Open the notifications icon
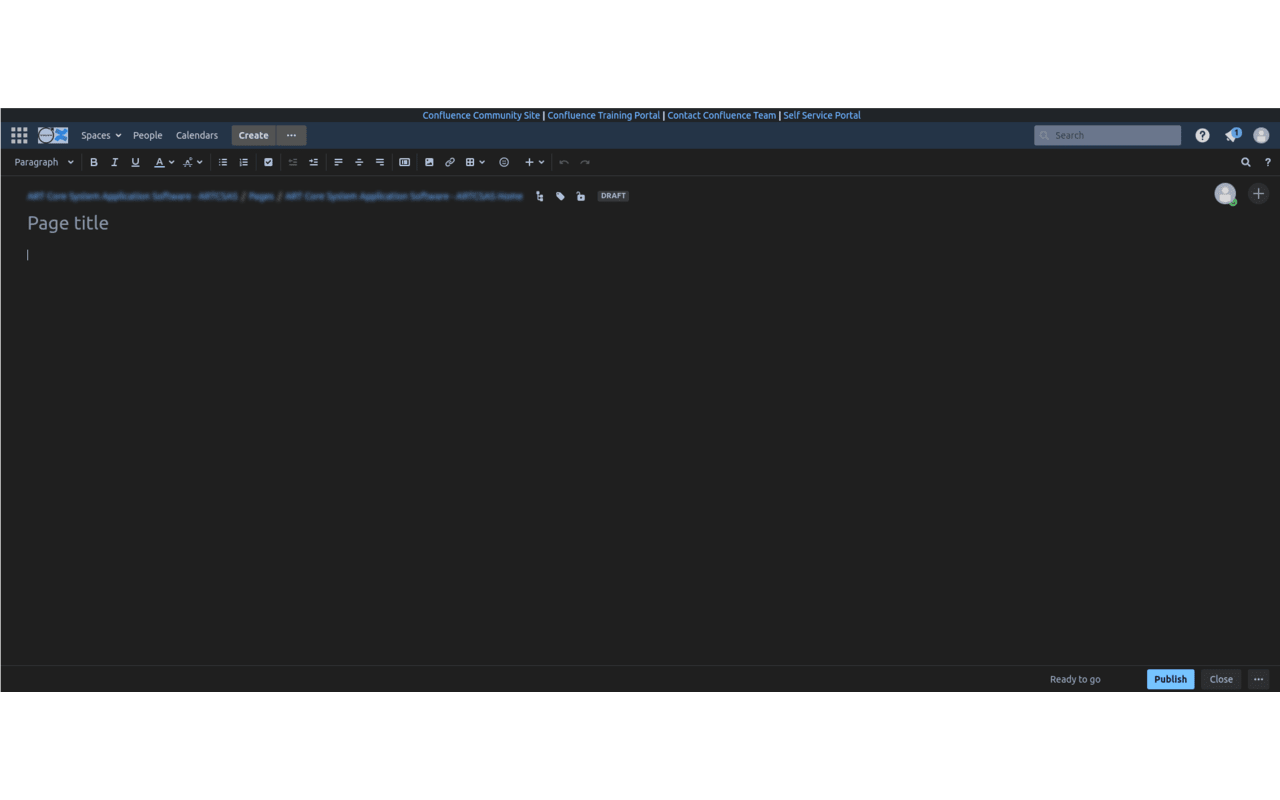1280x800 pixels. click(x=1232, y=135)
